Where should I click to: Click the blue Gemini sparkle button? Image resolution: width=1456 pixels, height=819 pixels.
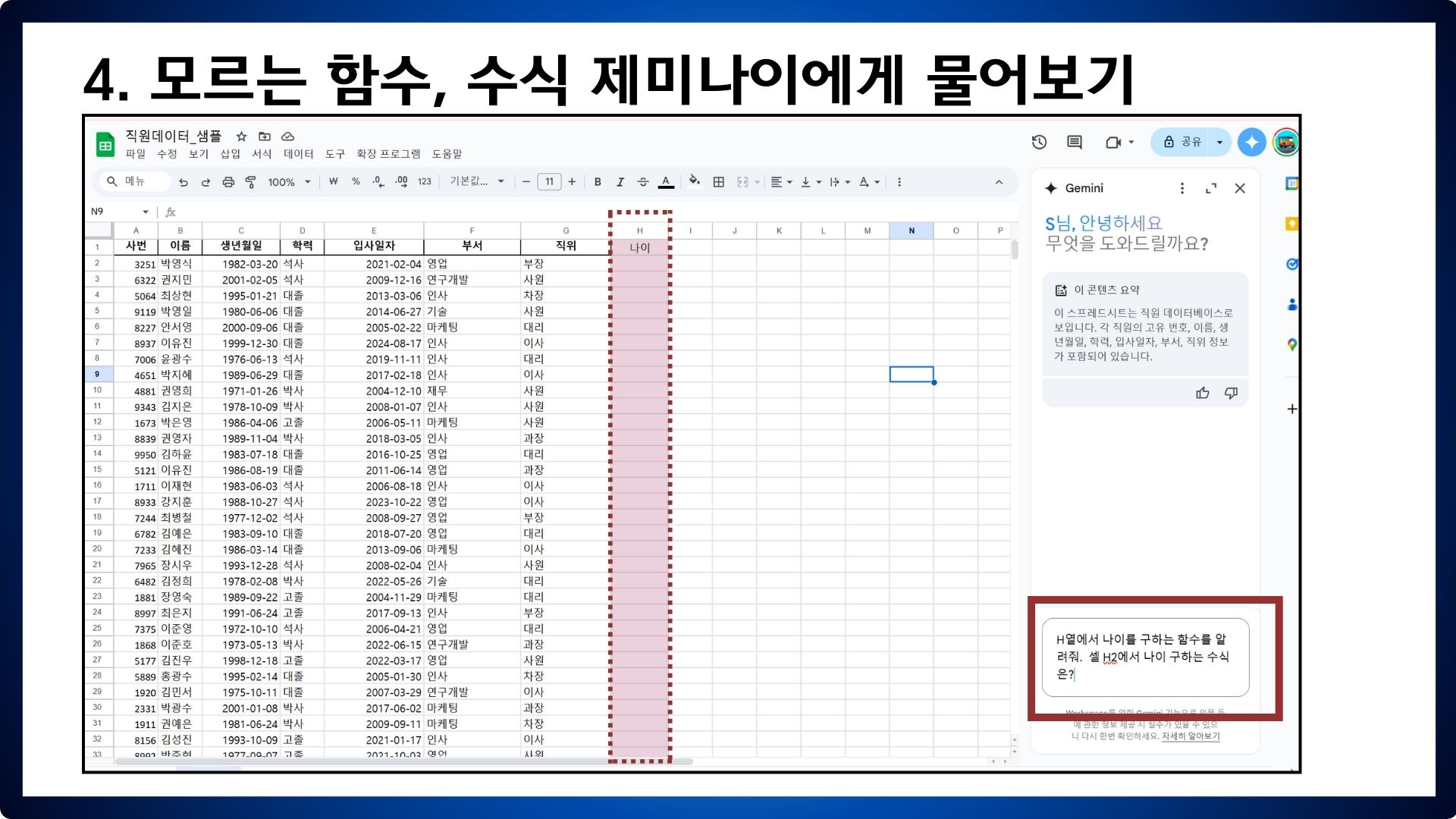[1251, 142]
